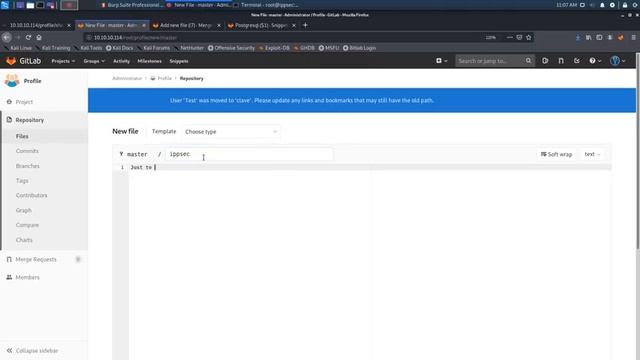Image resolution: width=640 pixels, height=360 pixels.
Task: Reload the current page
Action: pyautogui.click(x=28, y=38)
